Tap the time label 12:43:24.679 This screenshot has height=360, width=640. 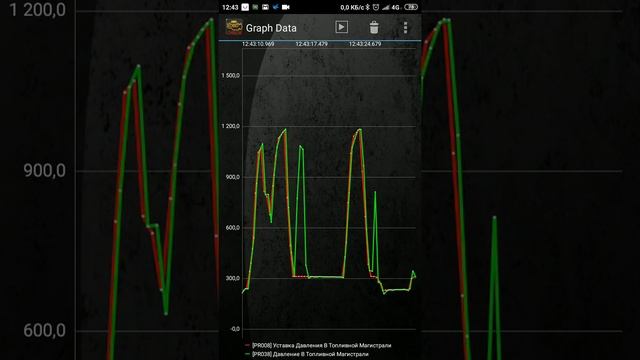pyautogui.click(x=365, y=44)
